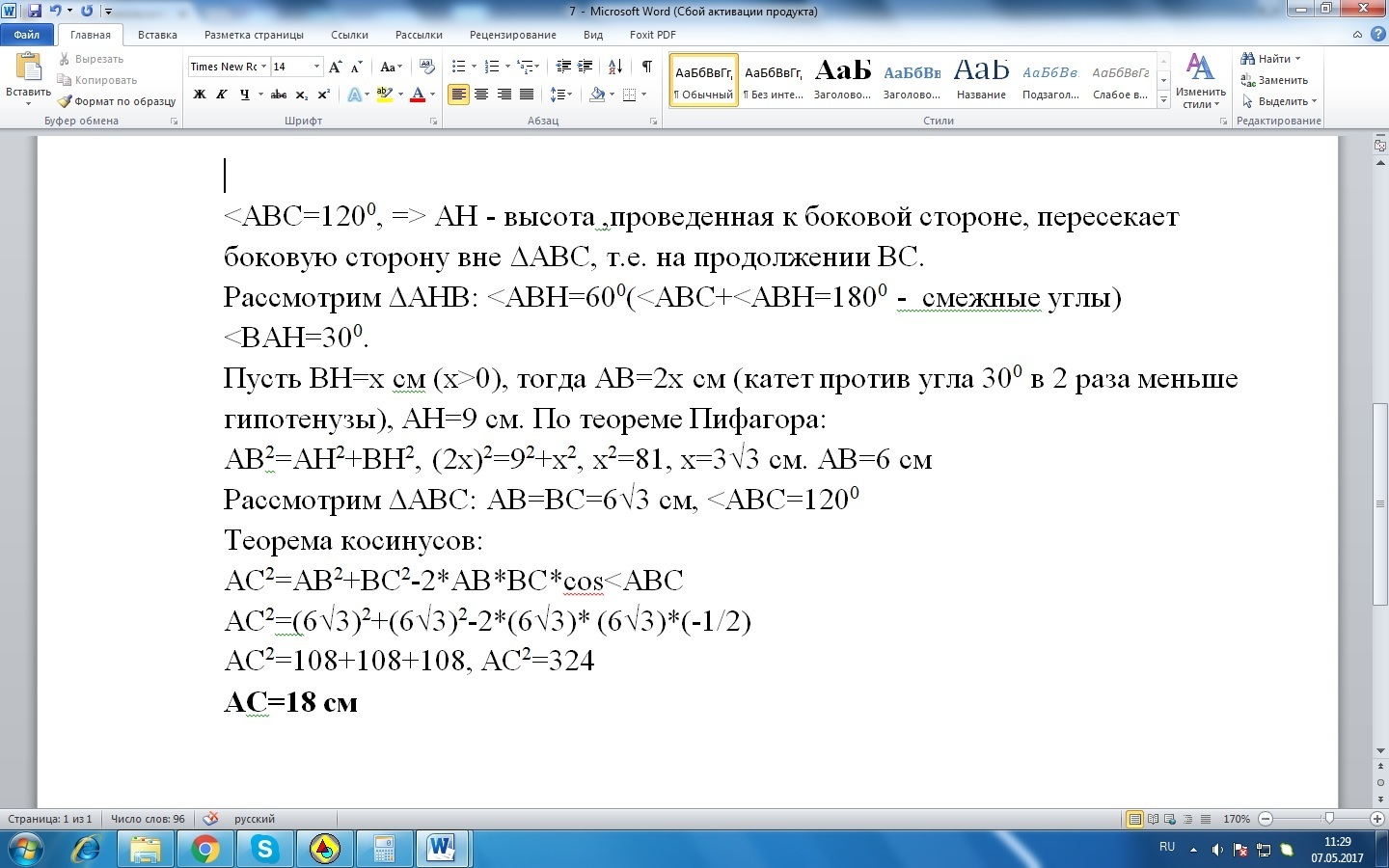Open the font size 14 dropdown
This screenshot has width=1389, height=868.
pos(316,67)
